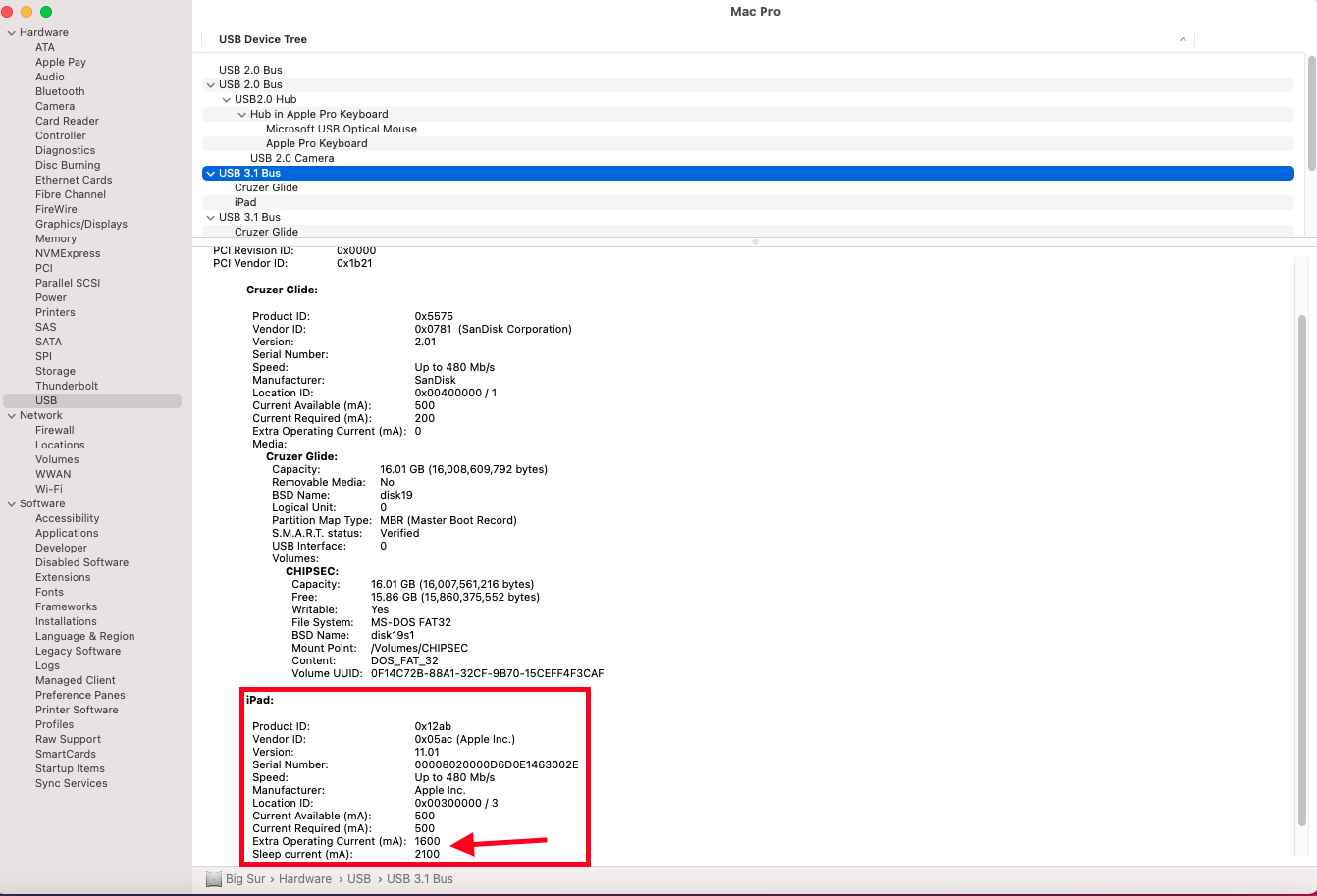Open Sync Services in sidebar

72,783
